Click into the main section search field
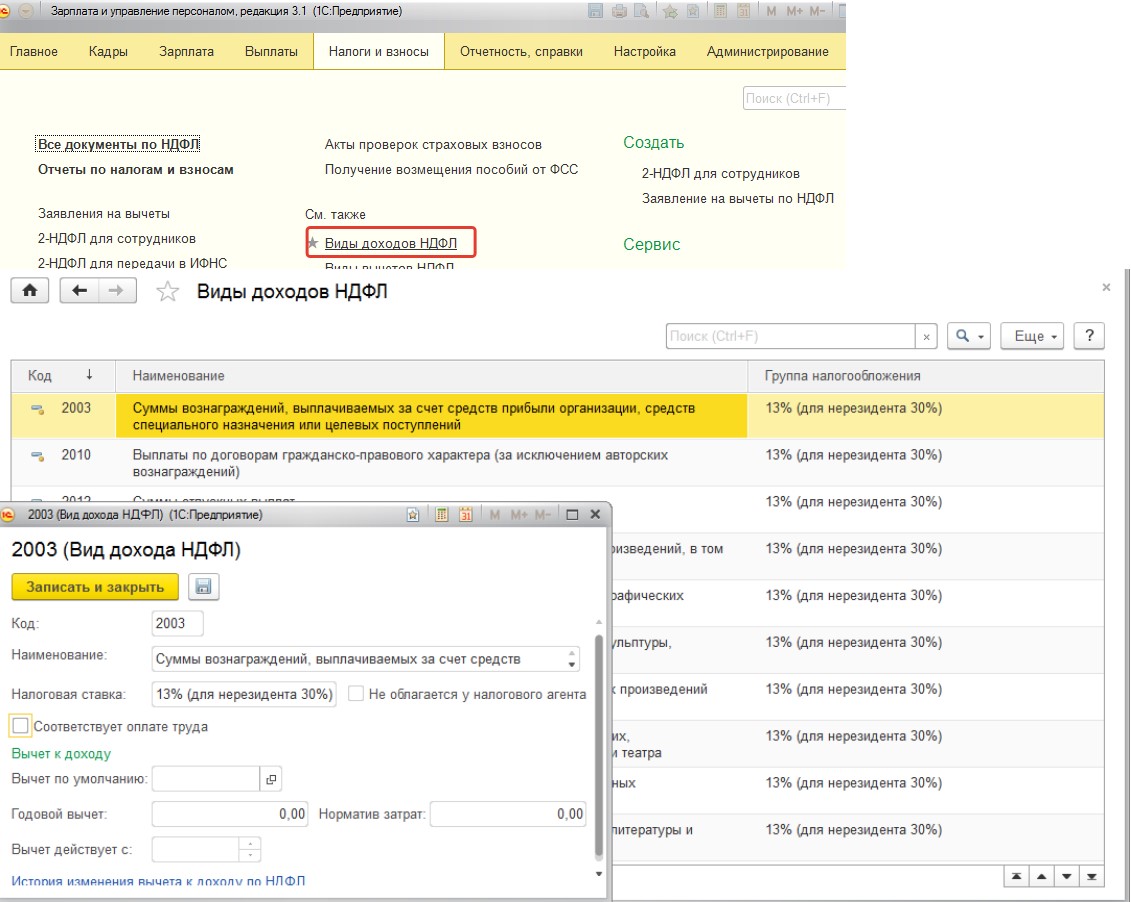 pos(794,98)
